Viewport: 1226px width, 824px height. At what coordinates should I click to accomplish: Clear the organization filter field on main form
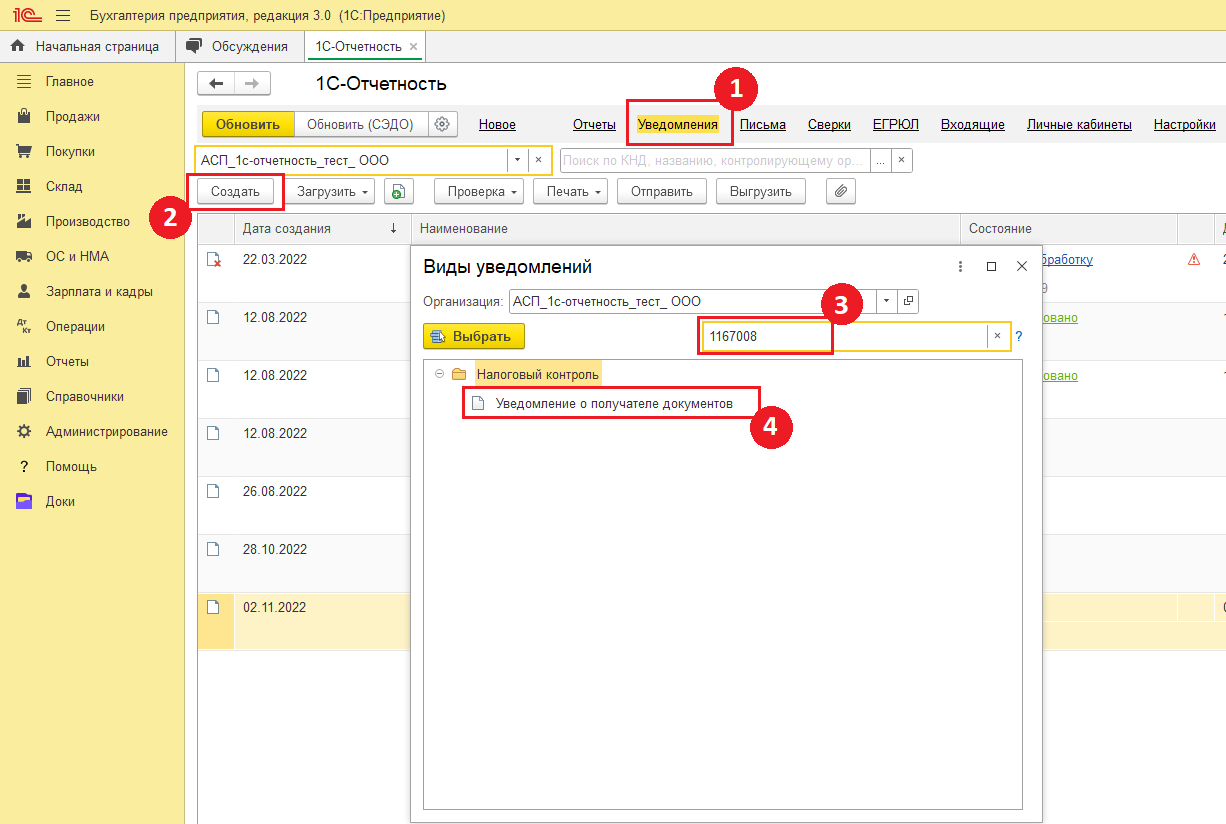pyautogui.click(x=538, y=160)
